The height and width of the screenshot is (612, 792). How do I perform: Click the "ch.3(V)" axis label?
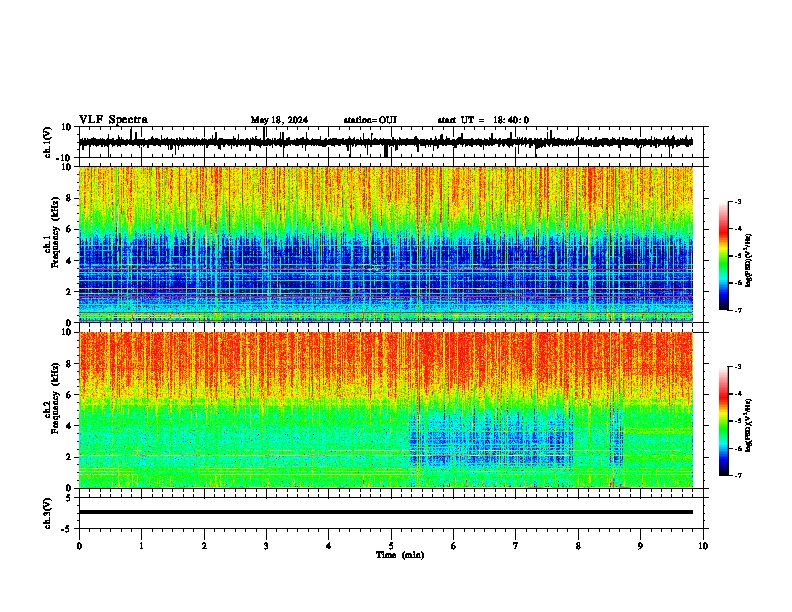coord(48,513)
